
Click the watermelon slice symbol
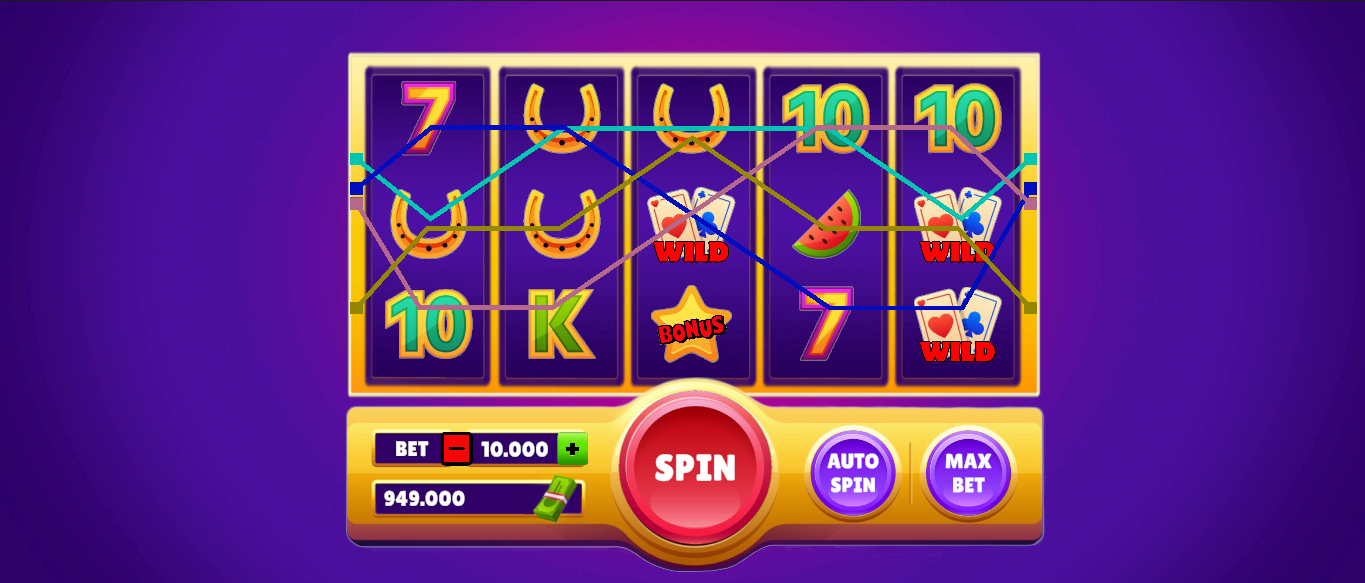[827, 225]
